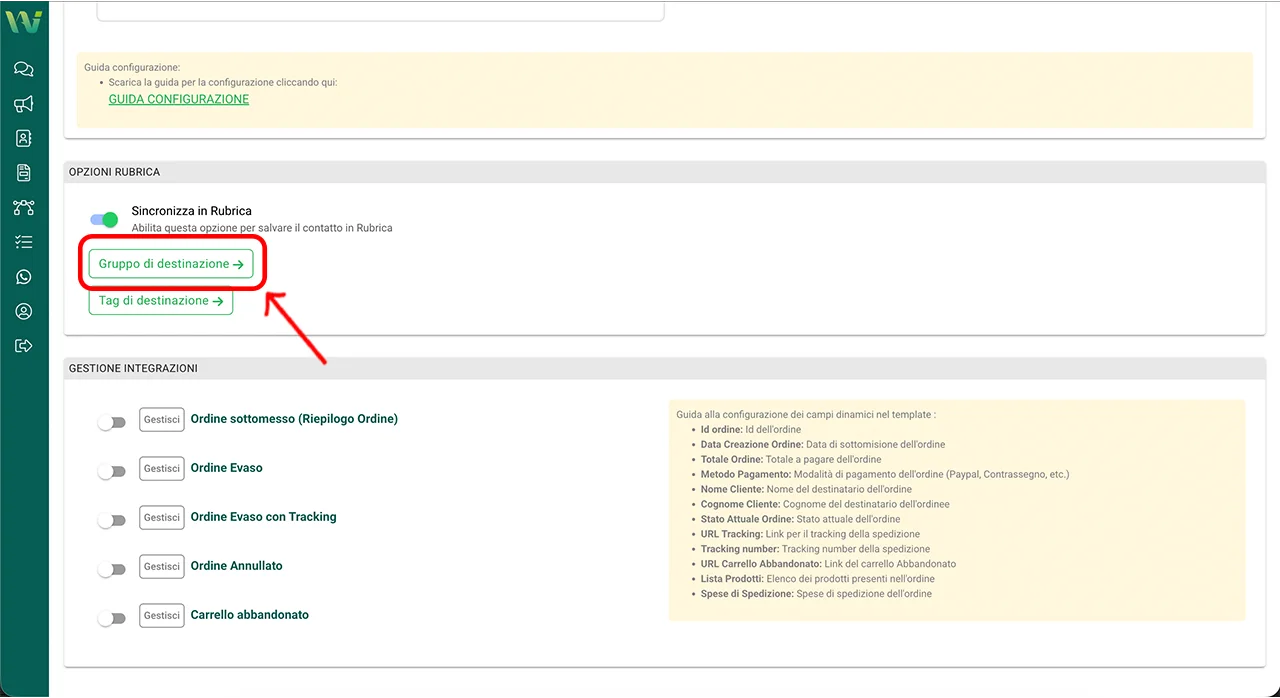This screenshot has height=698, width=1280.
Task: Open the megaphone campaigns icon
Action: coord(24,104)
